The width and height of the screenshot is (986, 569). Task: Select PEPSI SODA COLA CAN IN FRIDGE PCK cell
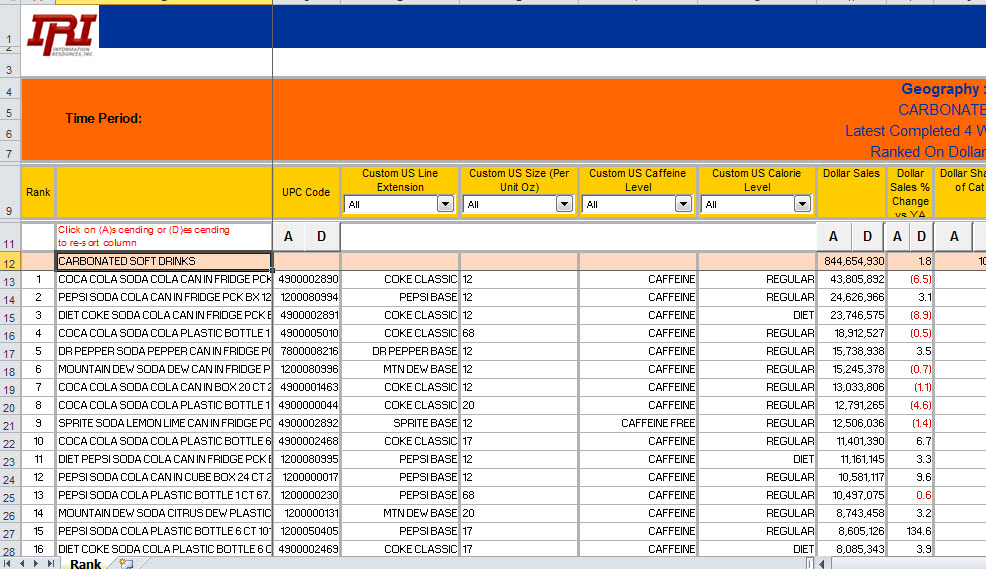point(163,297)
